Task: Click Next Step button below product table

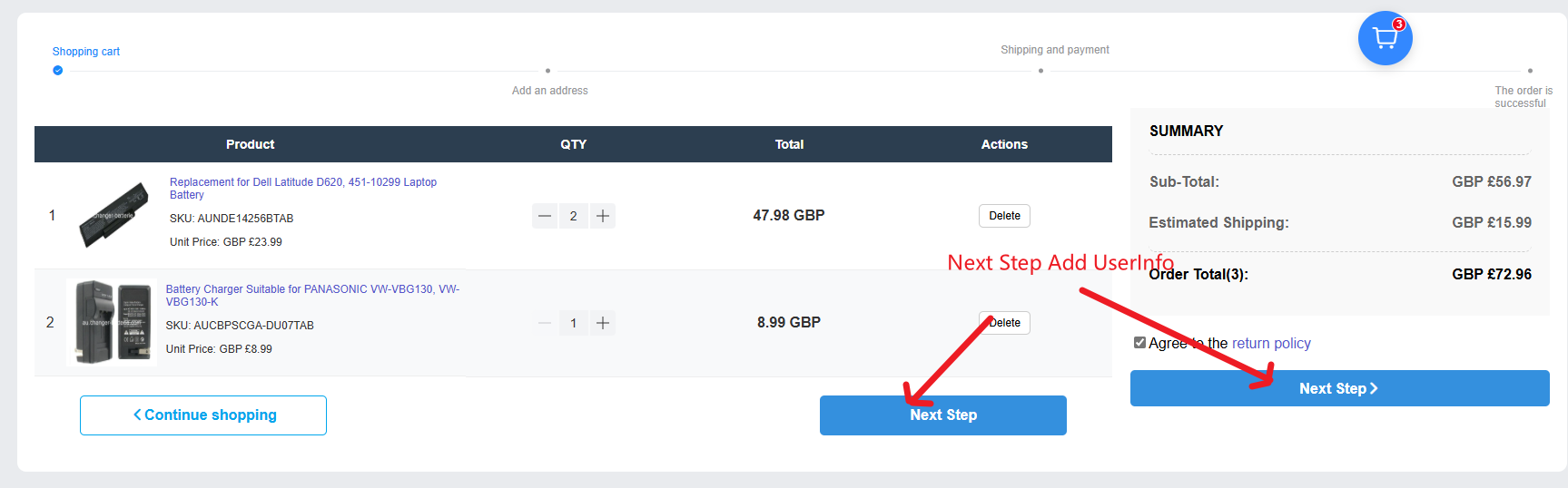Action: click(942, 415)
